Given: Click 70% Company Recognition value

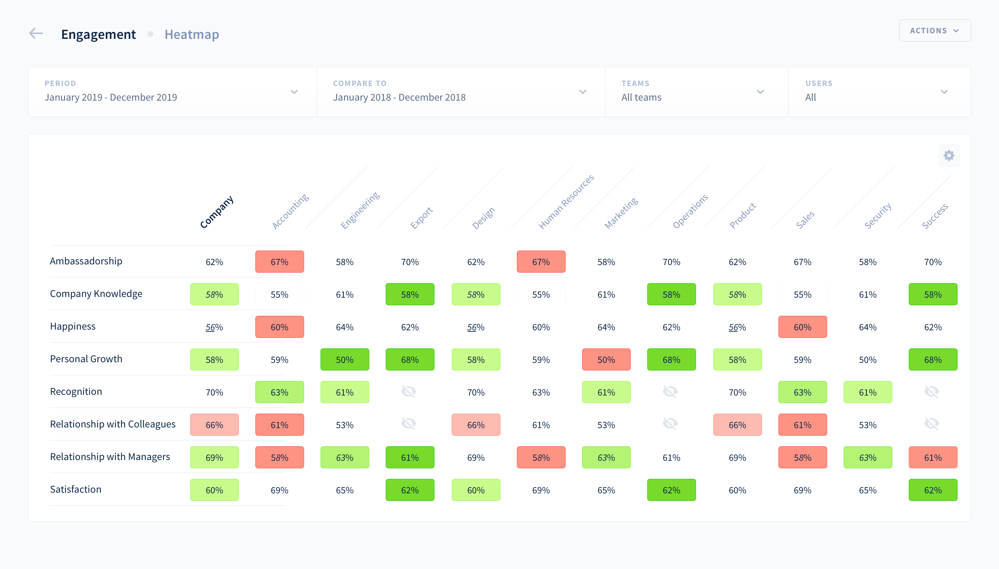Looking at the screenshot, I should pos(214,393).
